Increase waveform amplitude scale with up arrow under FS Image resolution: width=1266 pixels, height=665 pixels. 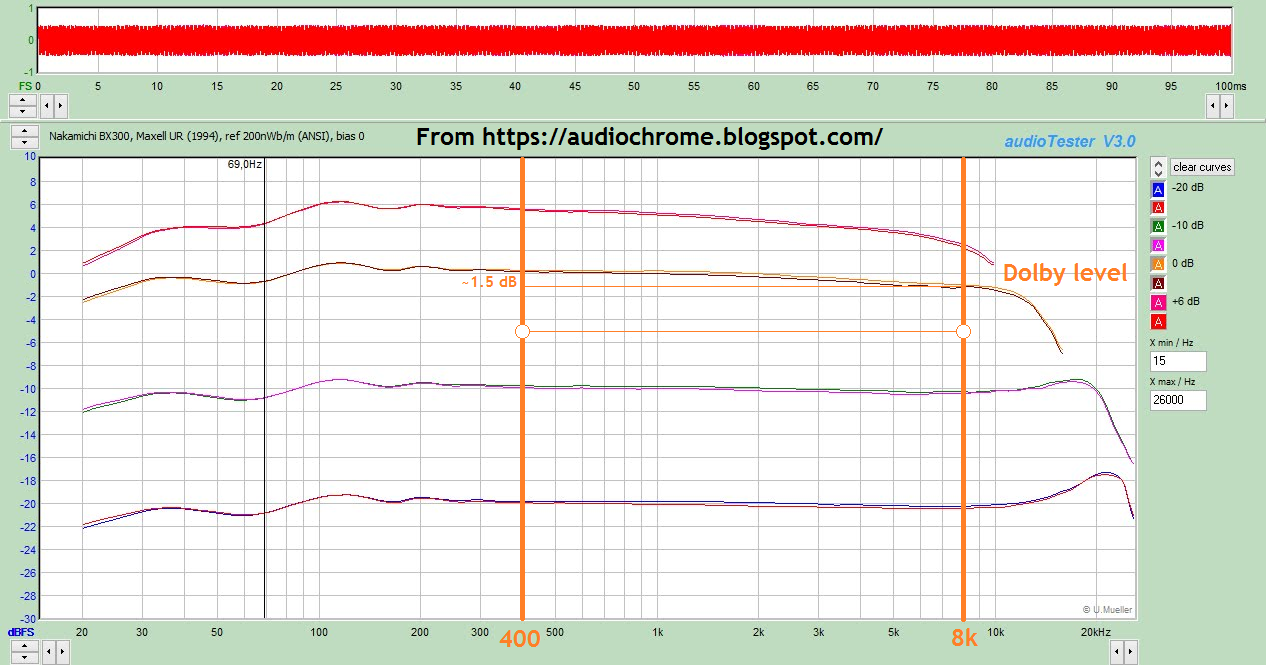(24, 99)
